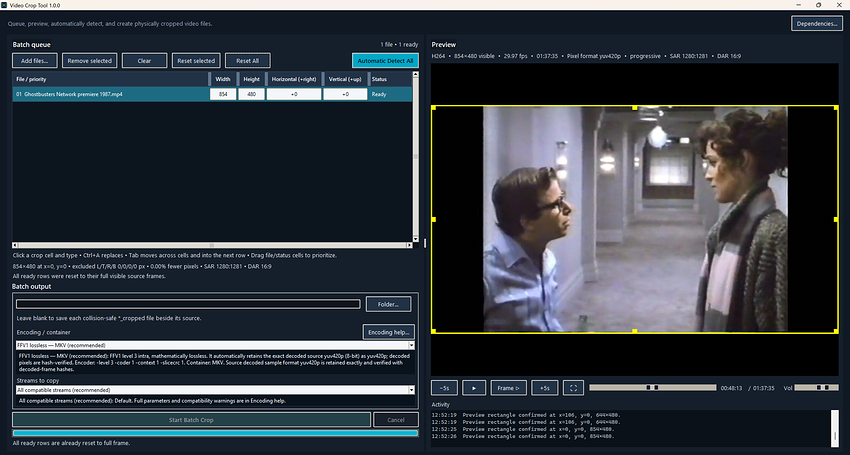Click the video preview frame

click(635, 219)
